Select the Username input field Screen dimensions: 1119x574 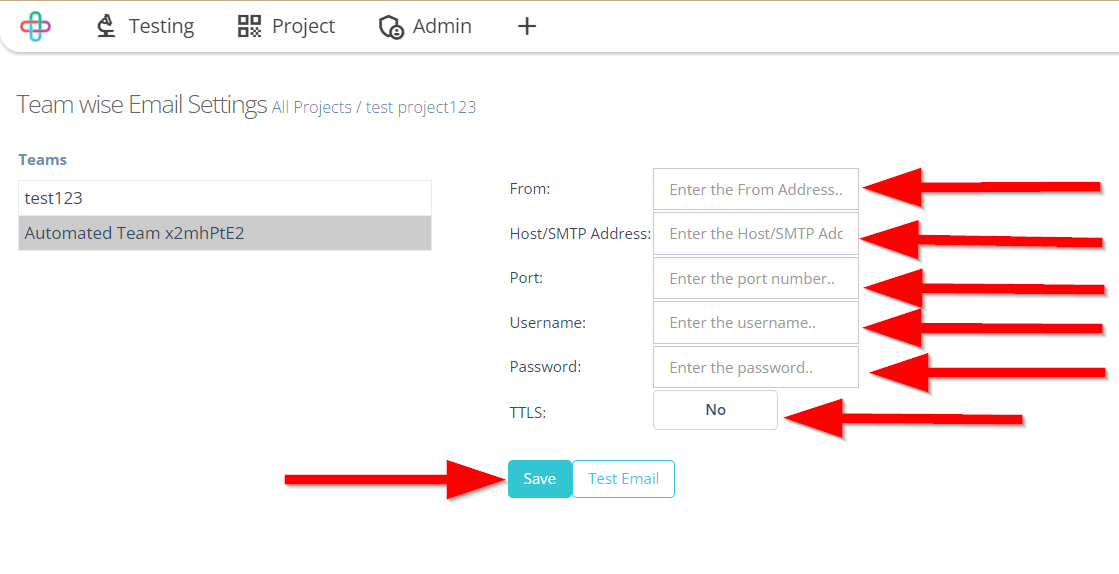coord(756,323)
